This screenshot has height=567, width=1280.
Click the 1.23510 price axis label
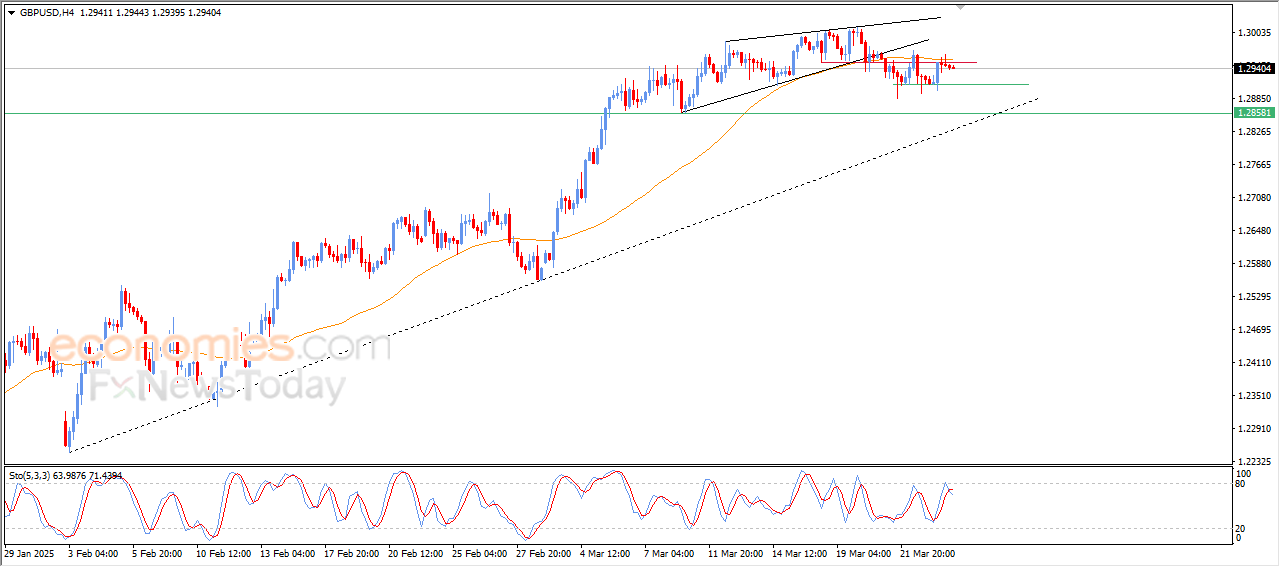click(x=1254, y=396)
